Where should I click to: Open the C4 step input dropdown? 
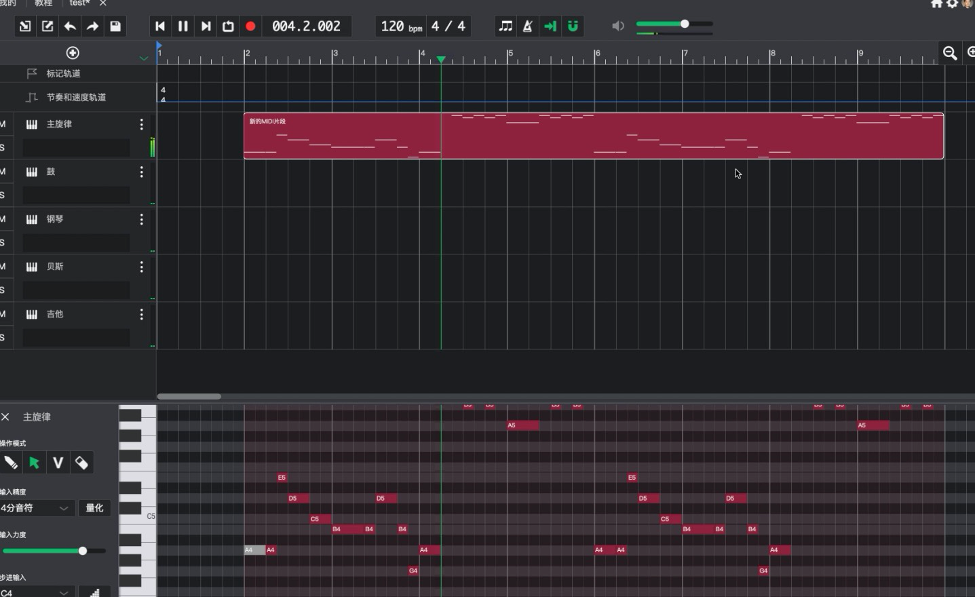click(36, 592)
